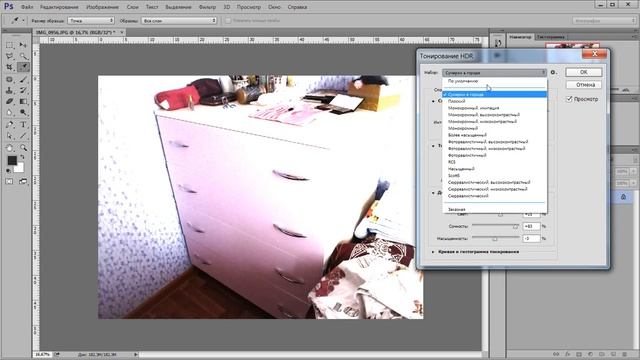
Task: Select the Eraser tool
Action: pyautogui.click(x=9, y=101)
